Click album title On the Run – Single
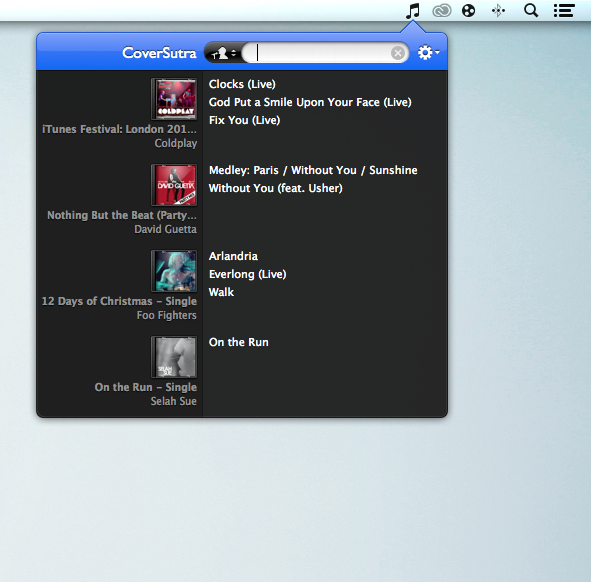The width and height of the screenshot is (591, 582). [146, 387]
